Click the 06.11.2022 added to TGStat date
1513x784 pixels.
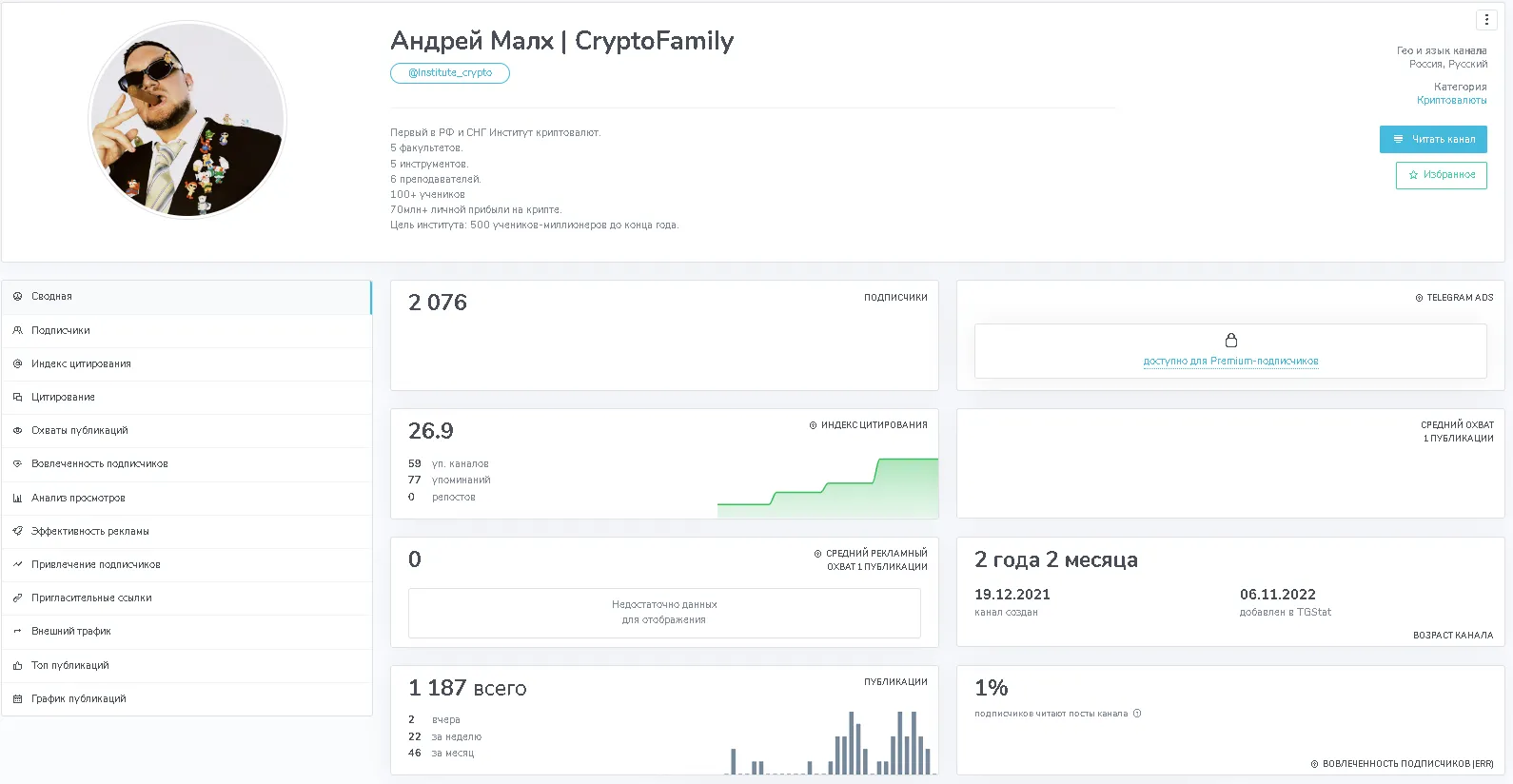[1278, 595]
